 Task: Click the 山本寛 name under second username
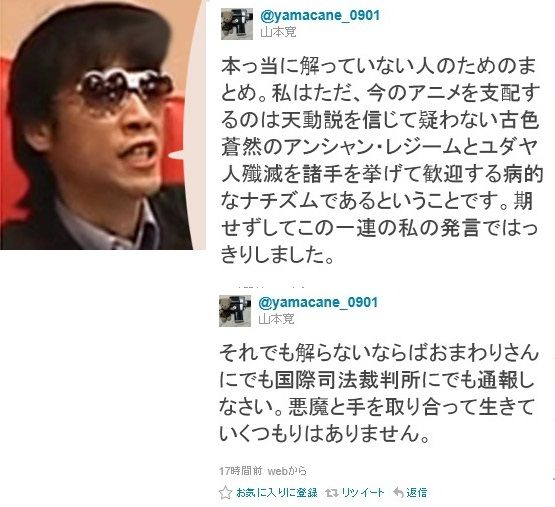pyautogui.click(x=276, y=319)
